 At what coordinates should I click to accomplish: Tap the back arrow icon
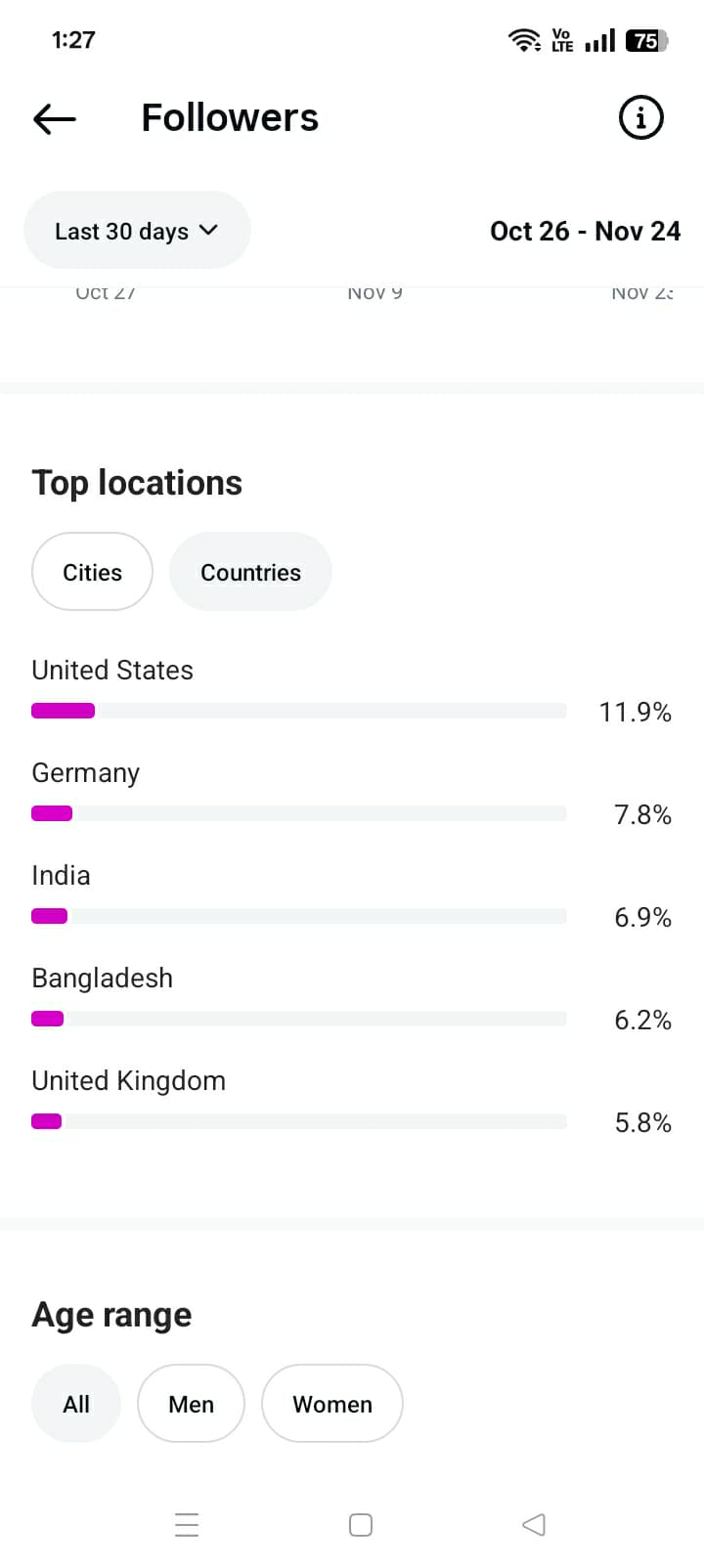55,119
